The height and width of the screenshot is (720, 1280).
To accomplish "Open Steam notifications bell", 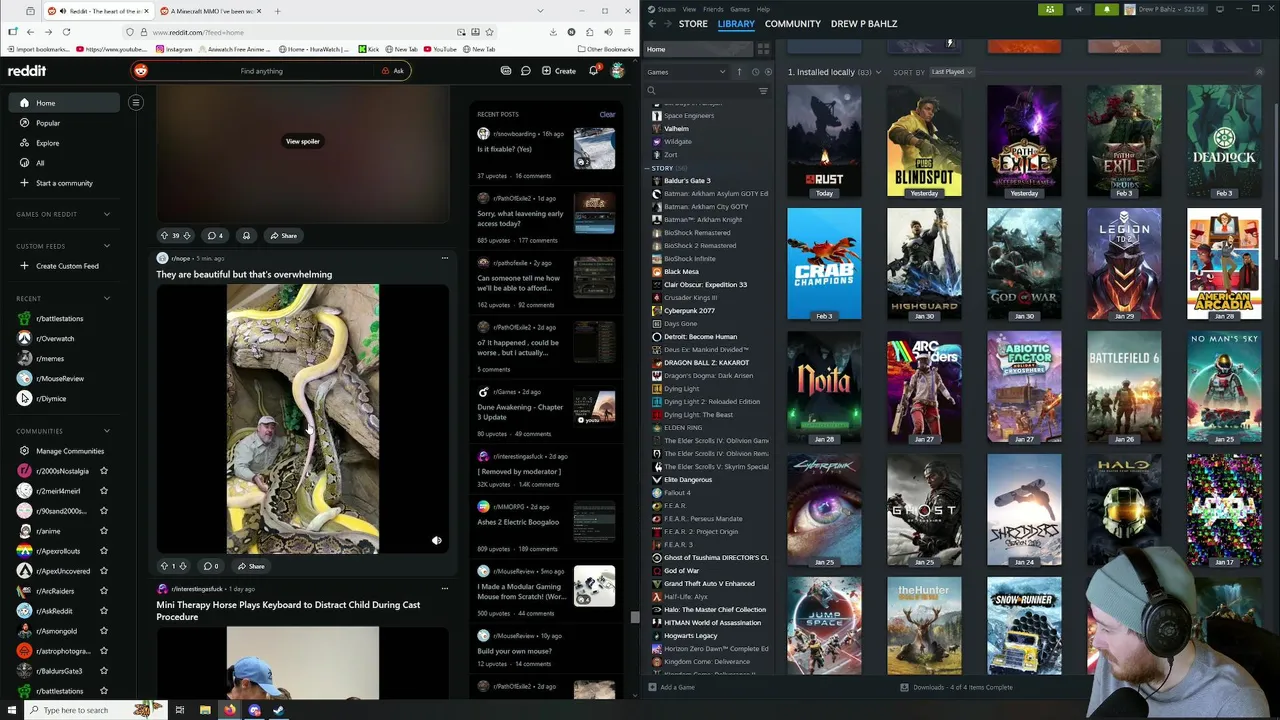I will tap(1107, 9).
